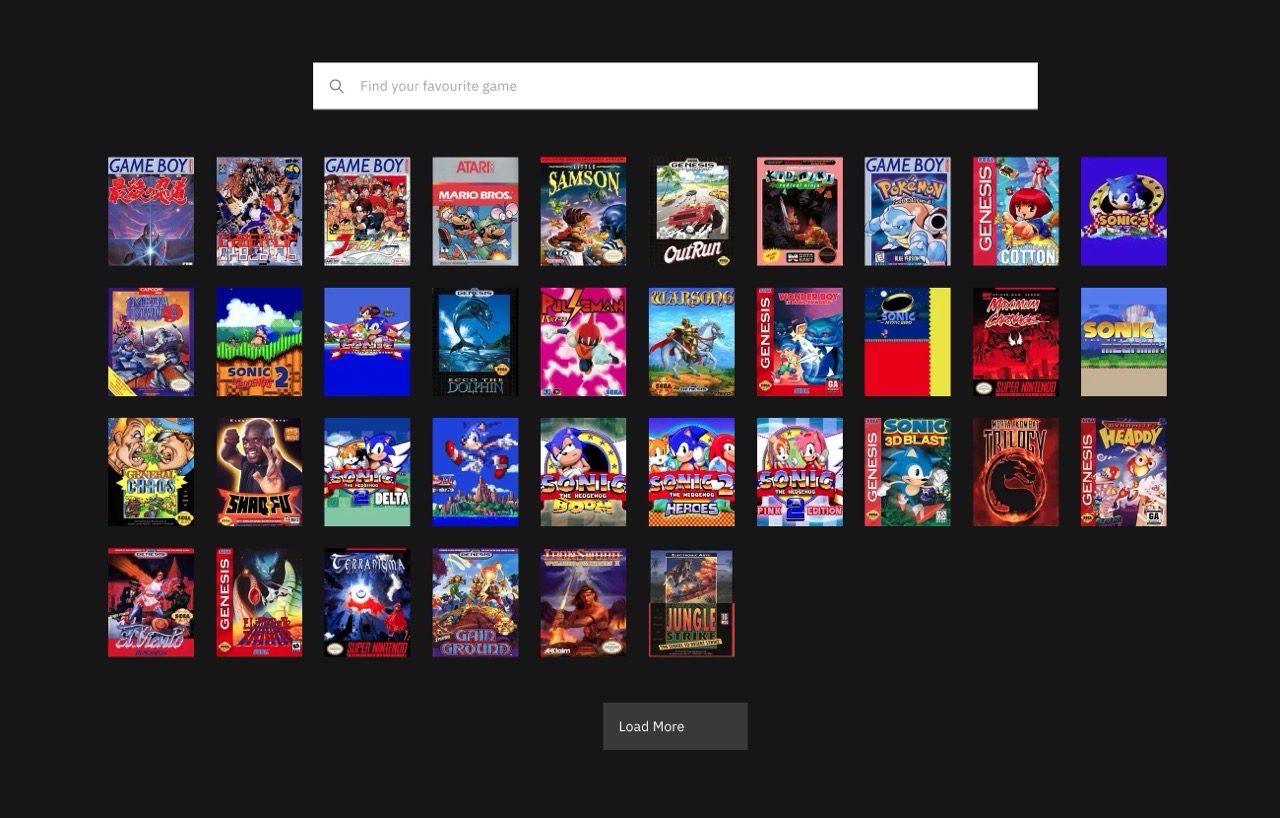Select the OutRun Genesis cover
The image size is (1280, 818).
692,211
